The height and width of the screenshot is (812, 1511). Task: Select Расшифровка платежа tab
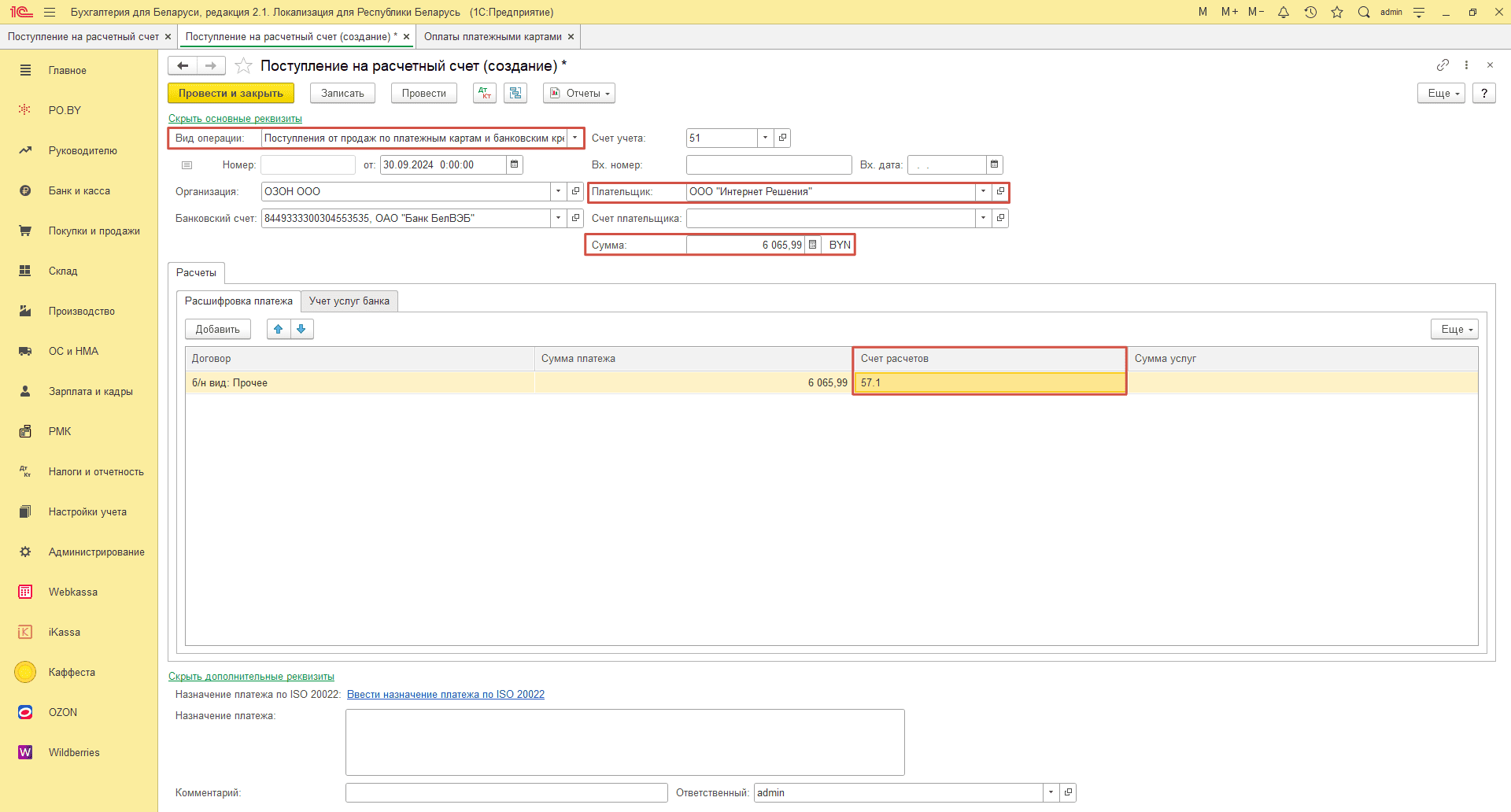click(238, 301)
